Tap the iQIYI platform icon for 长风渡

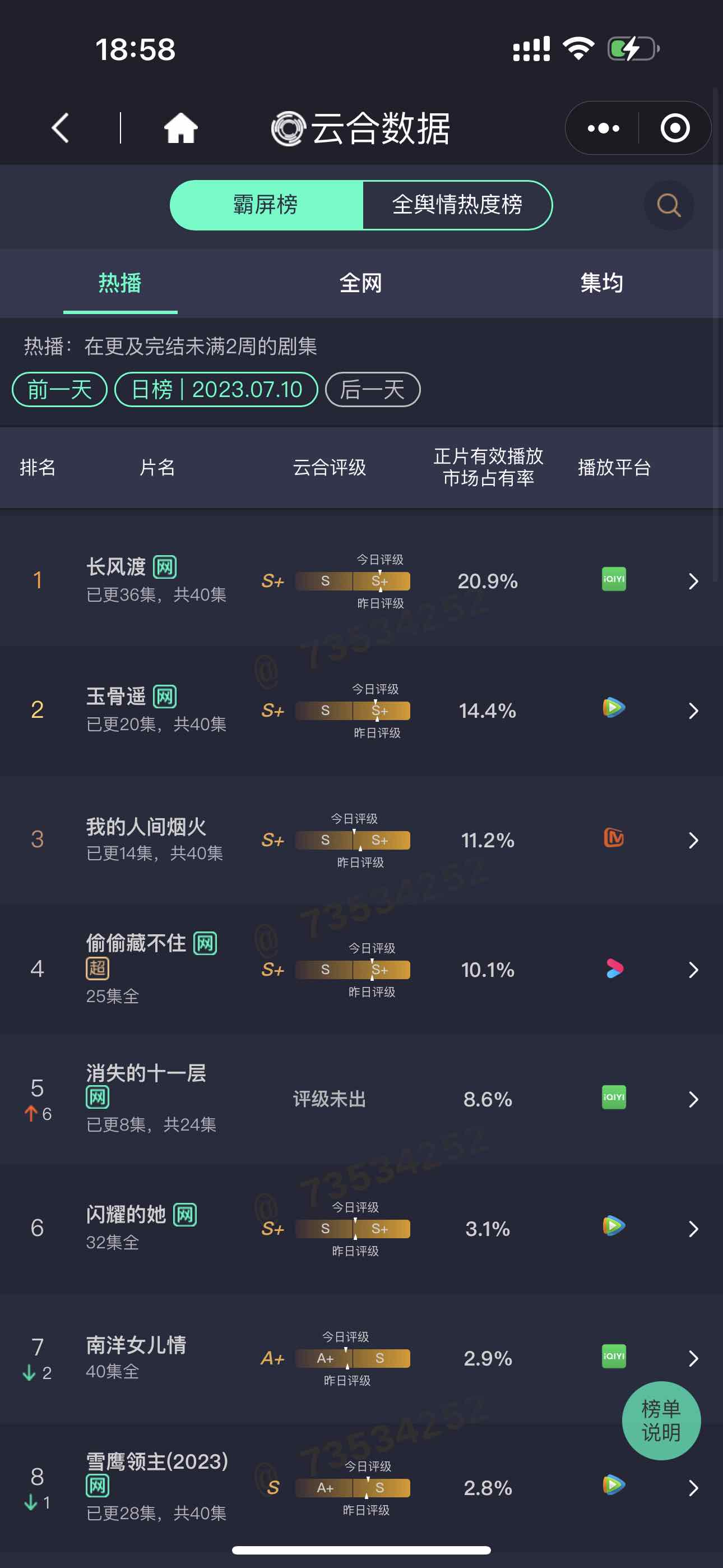point(614,579)
